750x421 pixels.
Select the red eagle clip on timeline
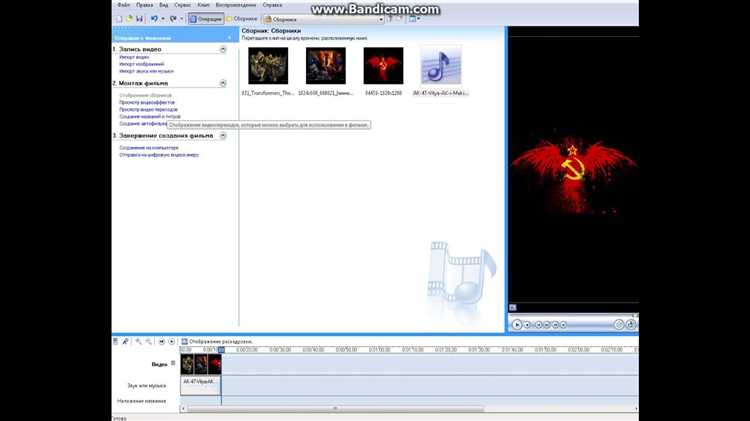215,365
